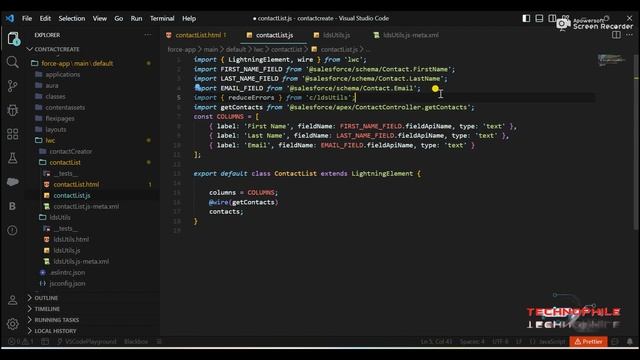
Task: Open the View menu
Action: pyautogui.click(x=100, y=18)
